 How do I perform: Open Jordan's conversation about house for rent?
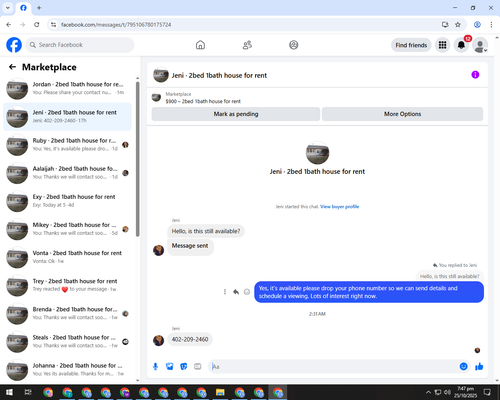click(68, 88)
